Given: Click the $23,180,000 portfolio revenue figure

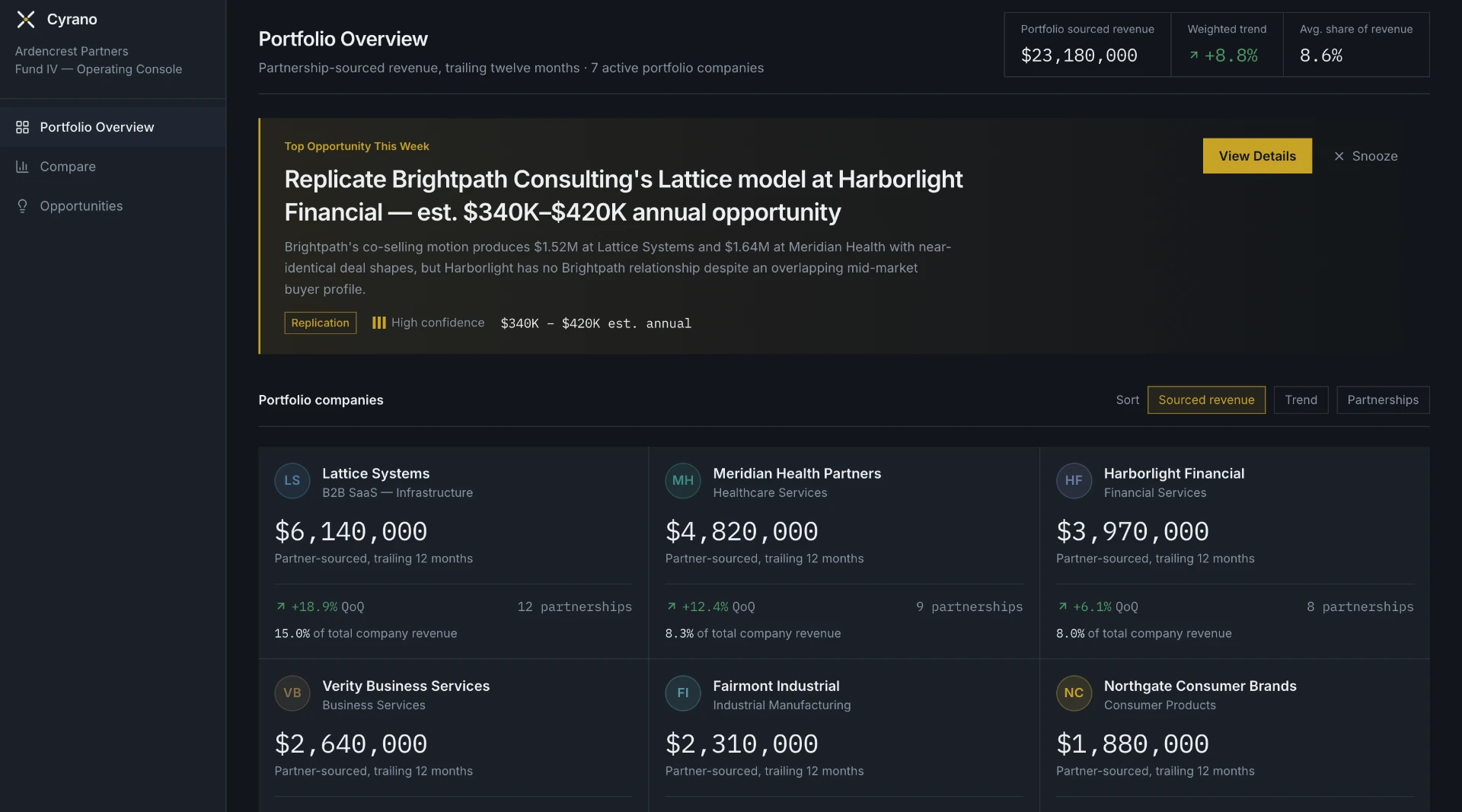Looking at the screenshot, I should coord(1078,56).
